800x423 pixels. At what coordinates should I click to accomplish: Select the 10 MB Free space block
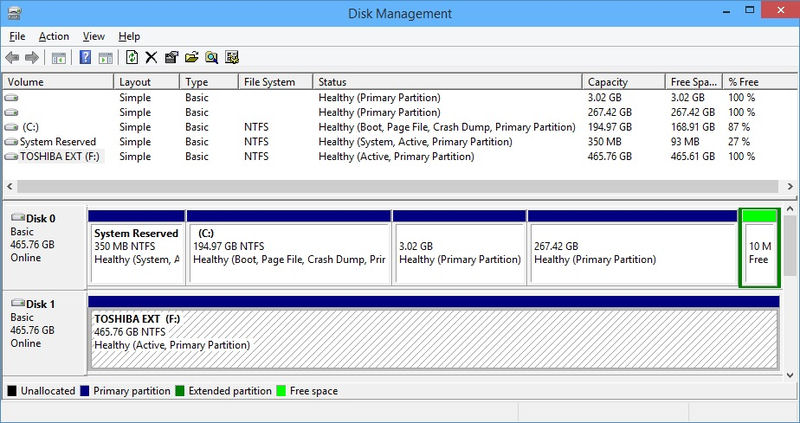pos(760,248)
